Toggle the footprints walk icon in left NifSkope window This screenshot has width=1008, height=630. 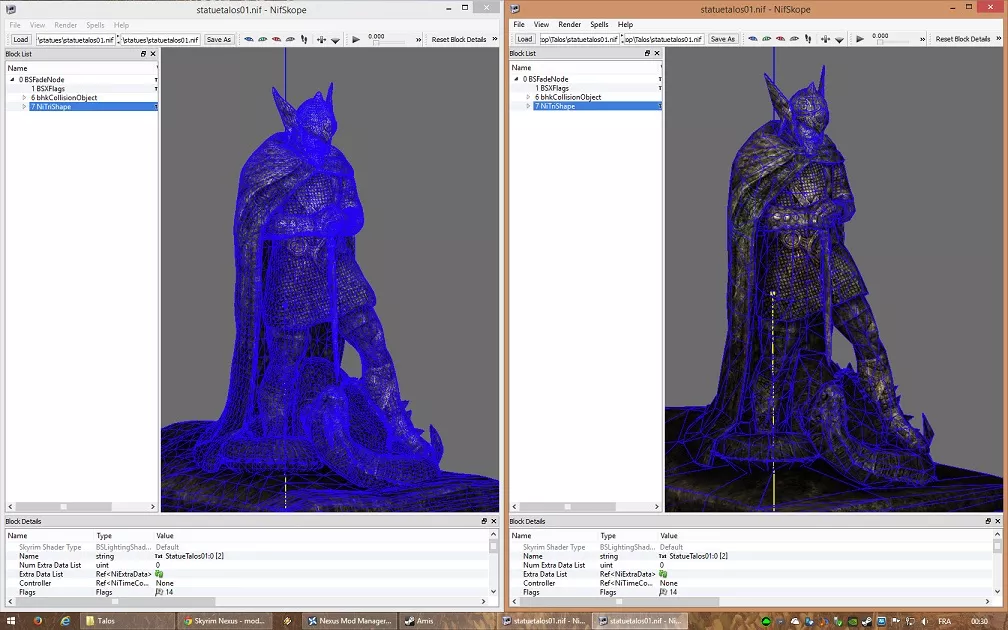click(x=304, y=40)
